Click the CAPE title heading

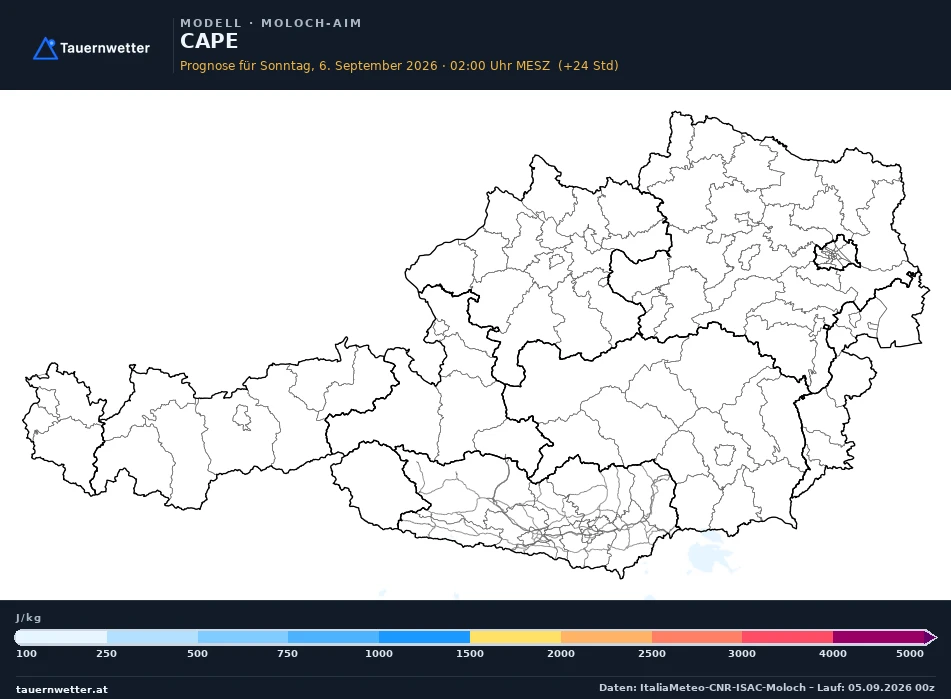click(209, 41)
